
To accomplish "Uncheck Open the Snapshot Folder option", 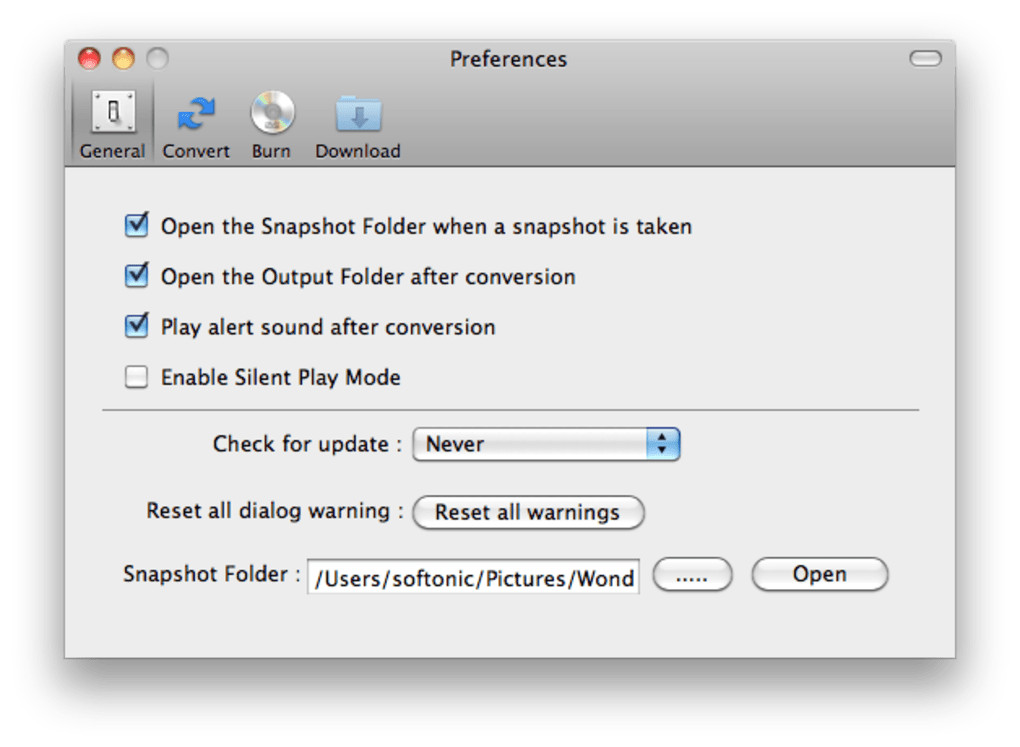I will coord(136,226).
